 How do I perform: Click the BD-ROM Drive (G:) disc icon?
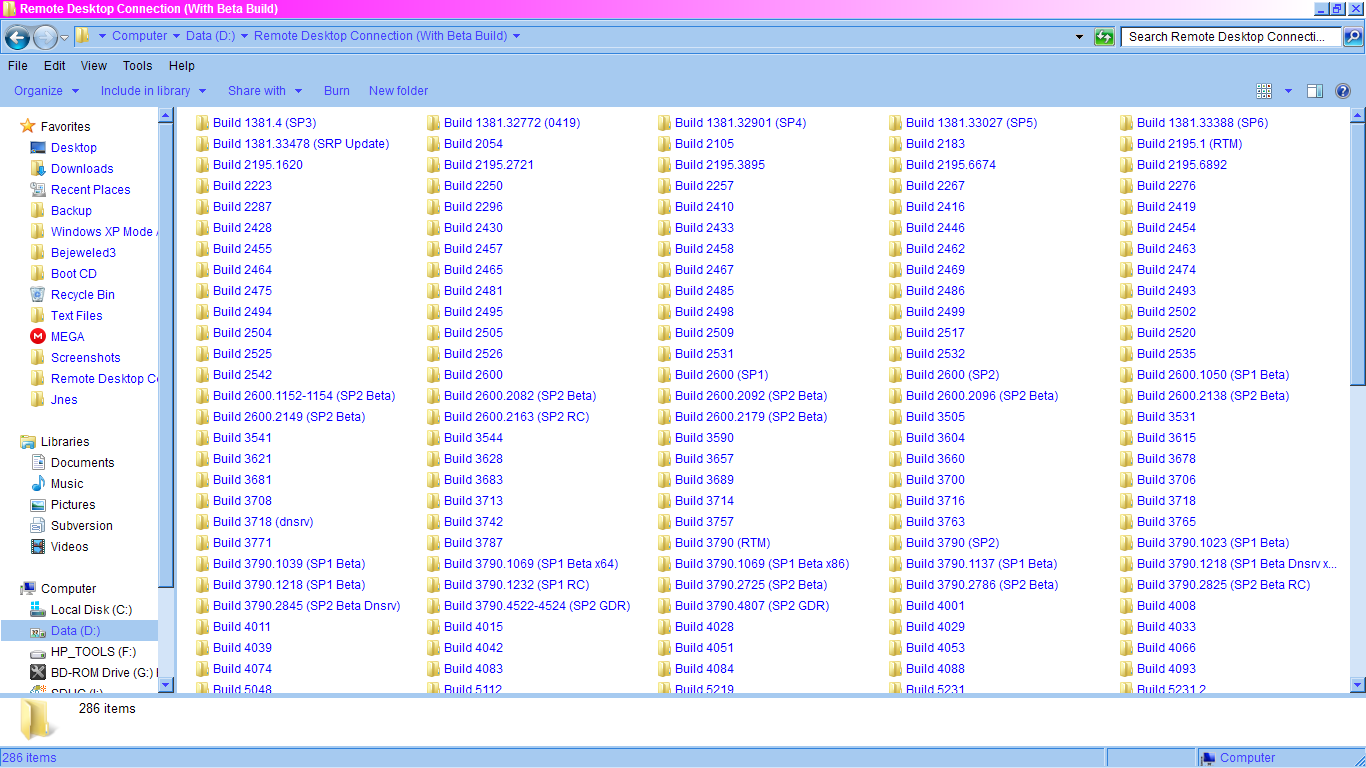38,673
